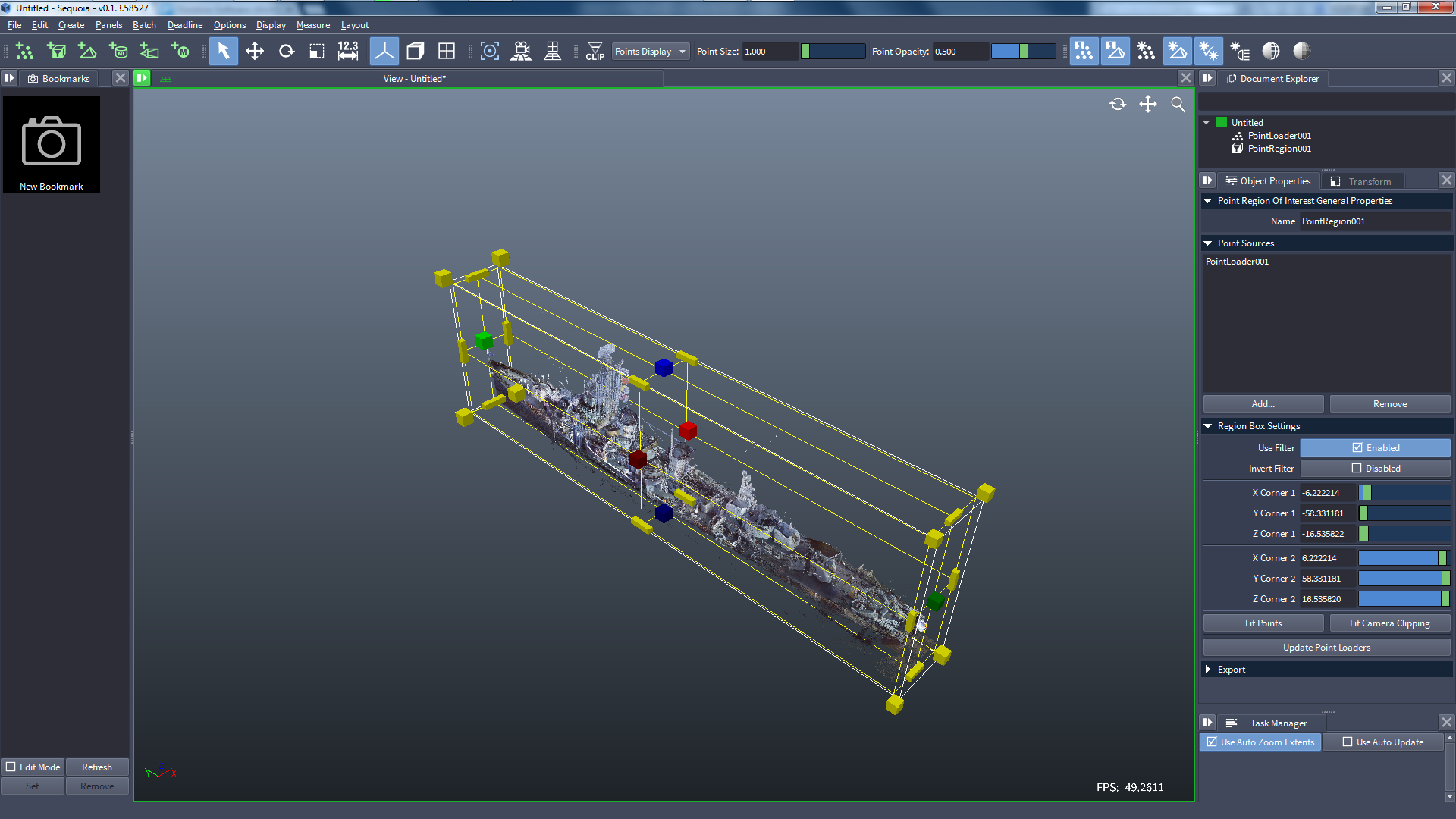
Task: Click the Create Mesher triangle icon
Action: [x=87, y=51]
